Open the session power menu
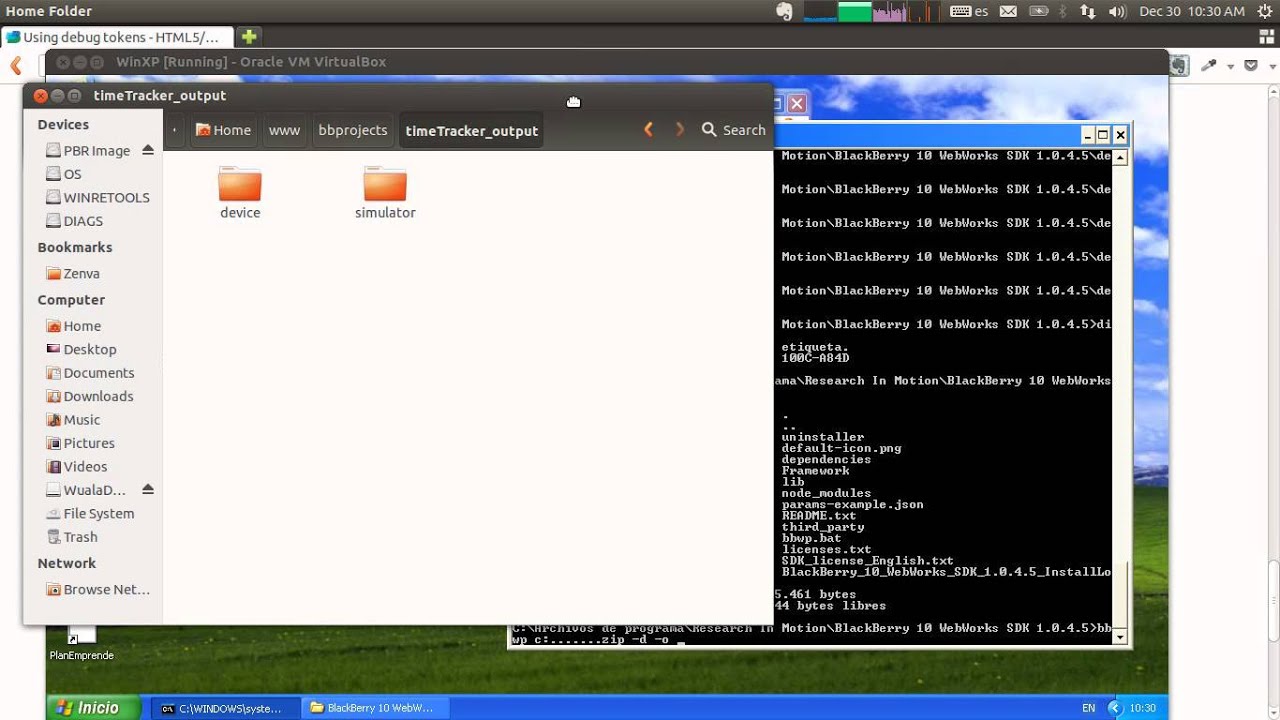The height and width of the screenshot is (720, 1280). [x=1264, y=11]
